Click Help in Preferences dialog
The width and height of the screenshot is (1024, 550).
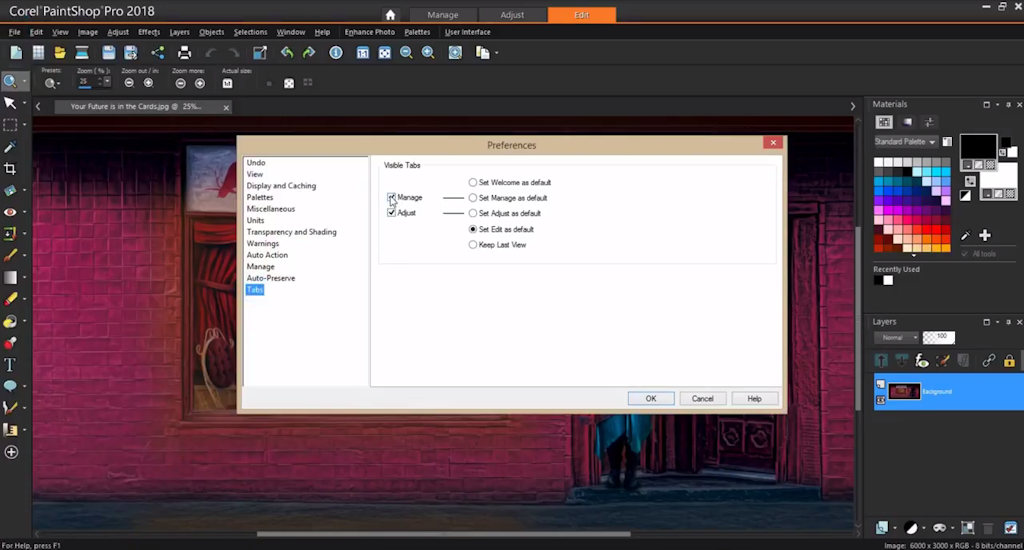pyautogui.click(x=754, y=398)
